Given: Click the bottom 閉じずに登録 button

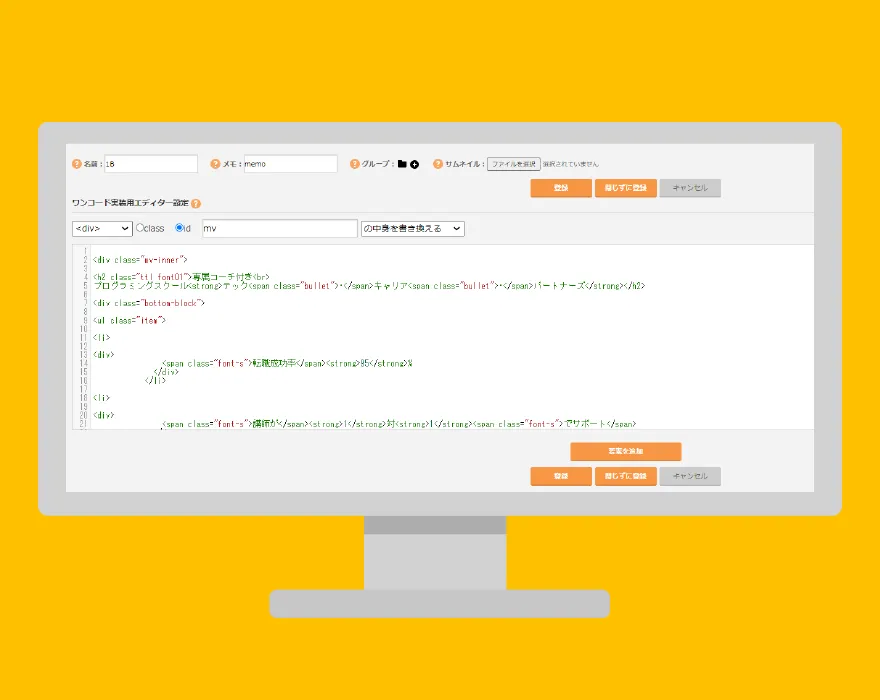Looking at the screenshot, I should [625, 477].
